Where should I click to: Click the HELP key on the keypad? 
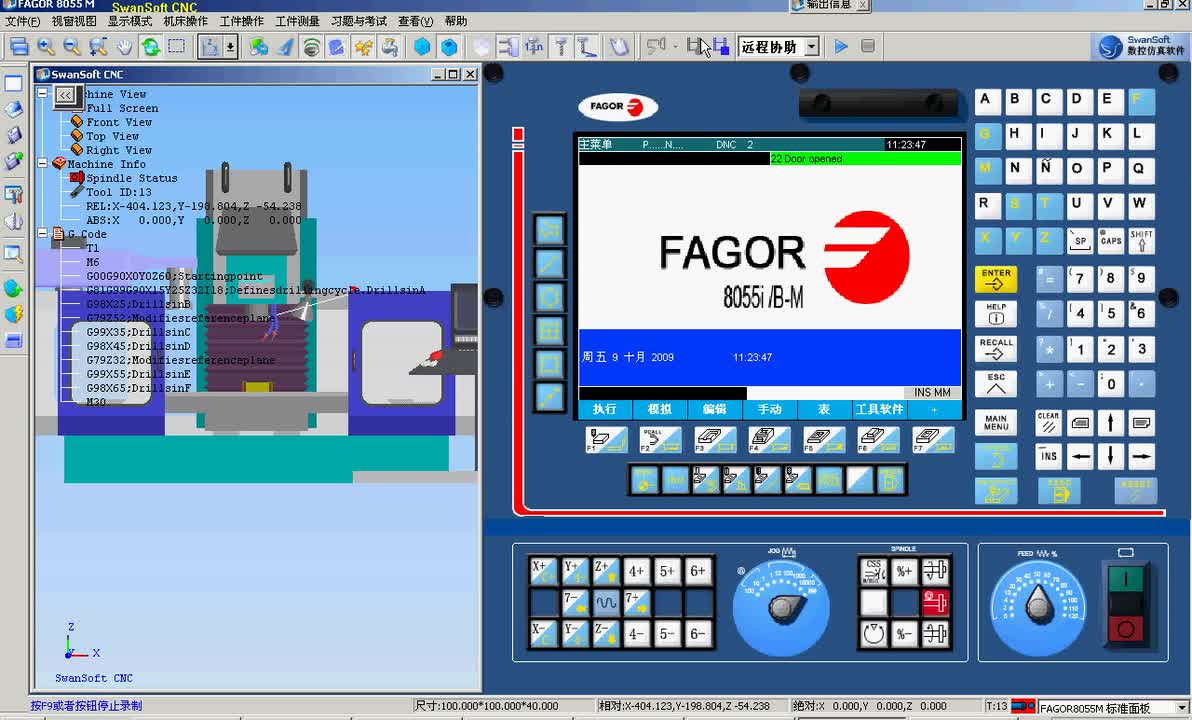tap(996, 313)
